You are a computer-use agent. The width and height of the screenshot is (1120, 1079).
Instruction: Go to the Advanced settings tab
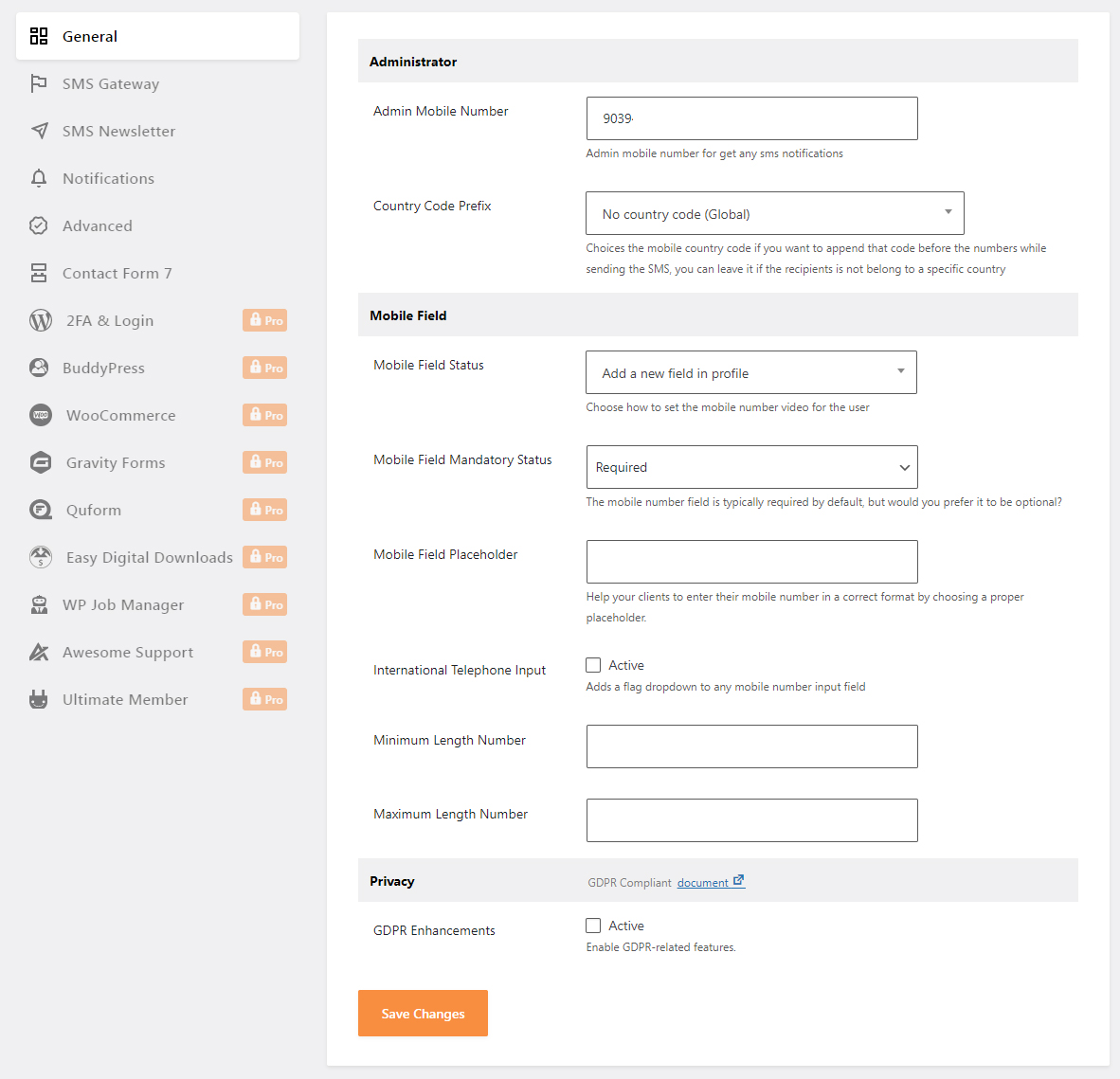97,225
